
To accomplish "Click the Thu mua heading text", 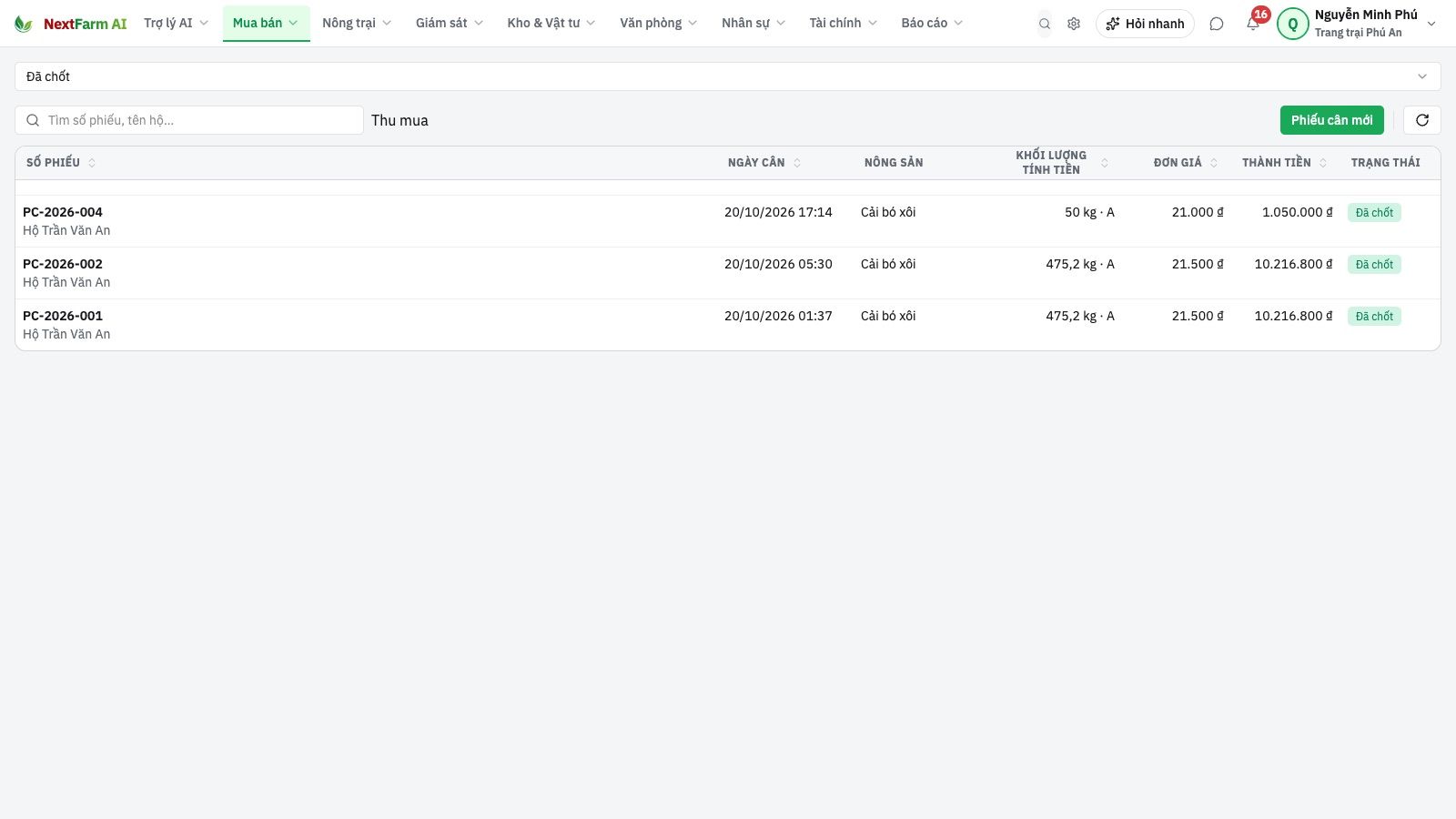I will click(x=399, y=120).
